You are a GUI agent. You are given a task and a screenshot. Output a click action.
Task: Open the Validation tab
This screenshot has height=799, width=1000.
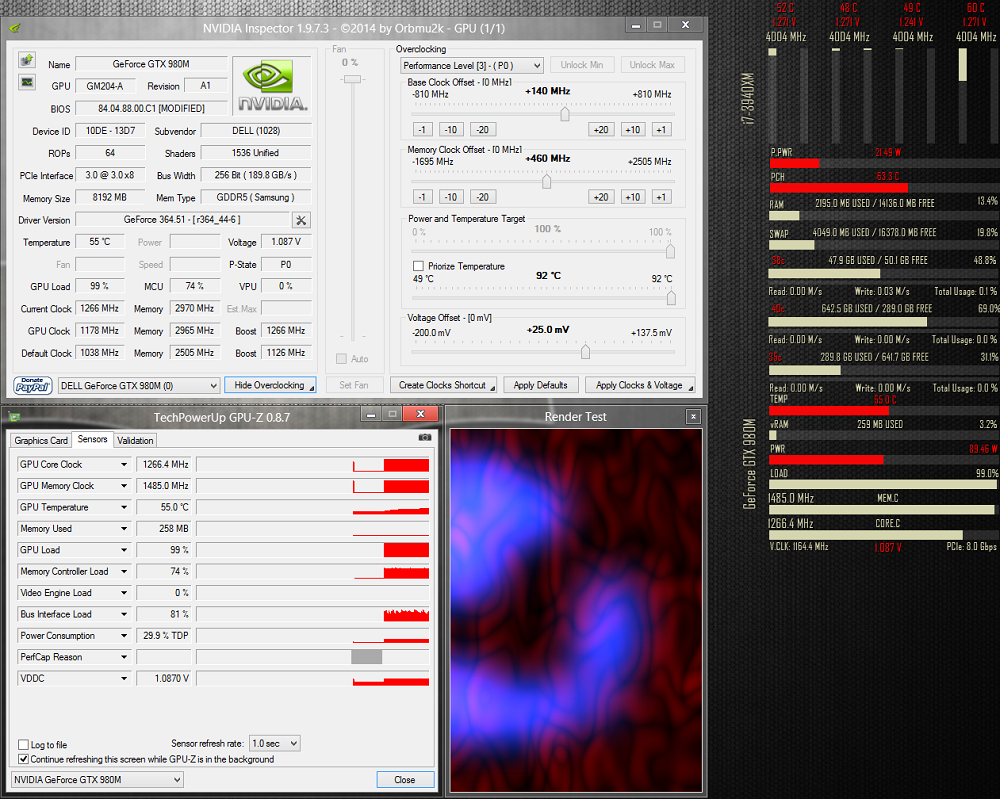pos(135,441)
